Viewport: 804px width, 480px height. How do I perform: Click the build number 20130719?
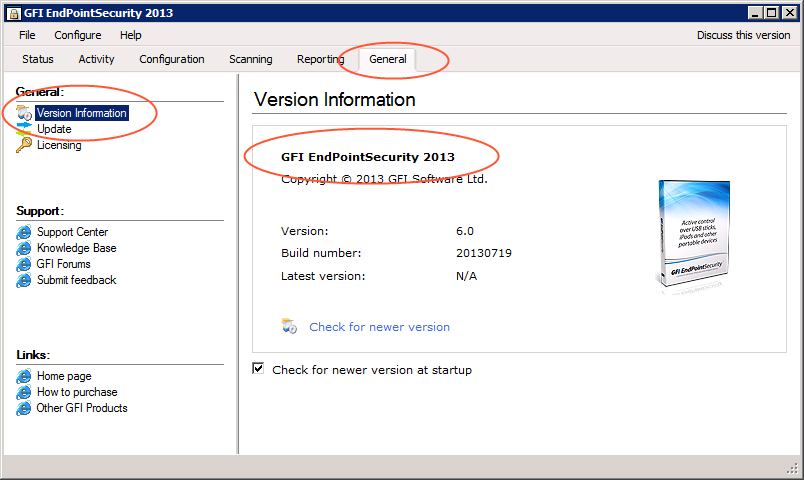[484, 253]
